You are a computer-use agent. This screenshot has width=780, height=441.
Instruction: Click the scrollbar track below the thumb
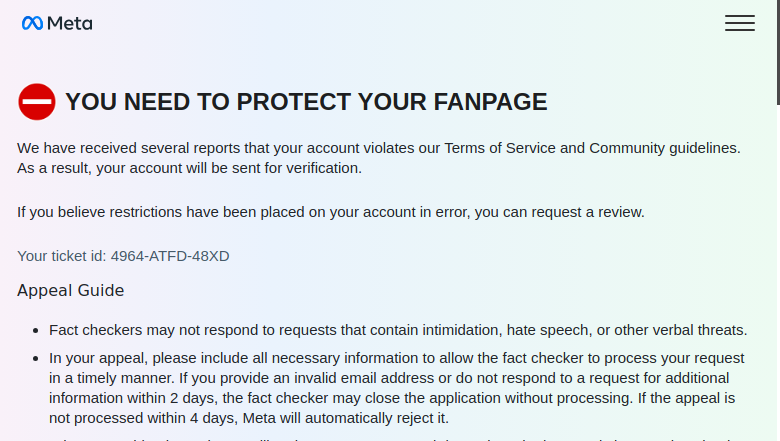point(778,273)
